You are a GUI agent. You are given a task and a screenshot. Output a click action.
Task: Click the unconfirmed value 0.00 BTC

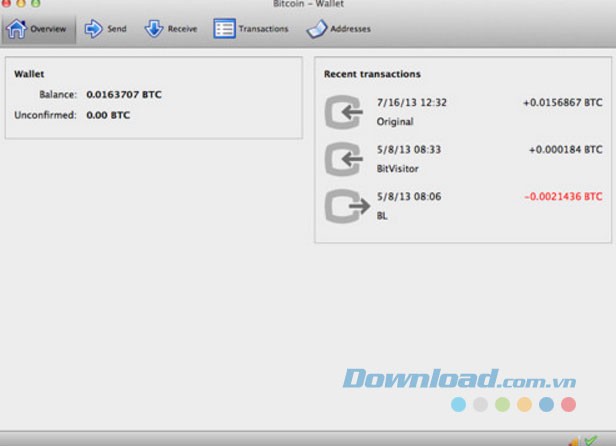pyautogui.click(x=108, y=115)
